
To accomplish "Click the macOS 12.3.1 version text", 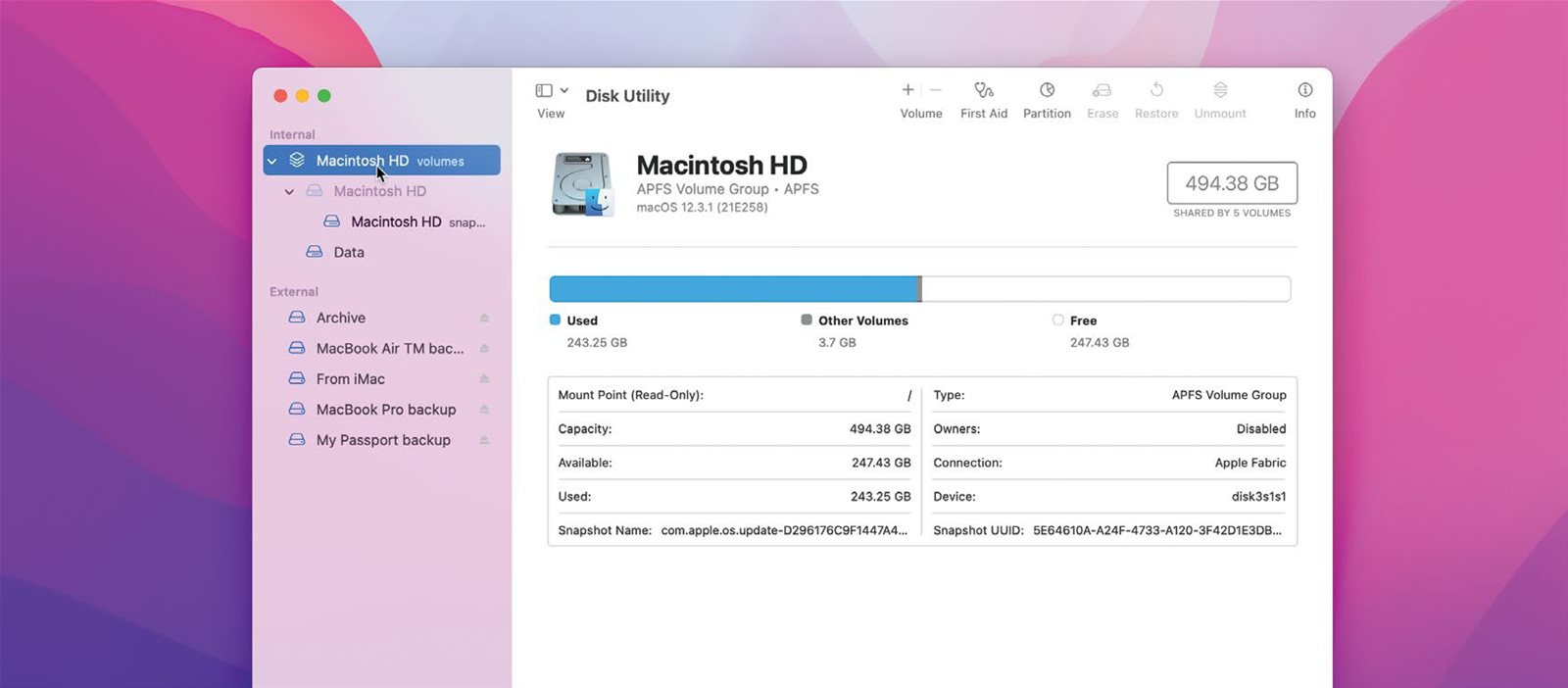I will click(702, 208).
